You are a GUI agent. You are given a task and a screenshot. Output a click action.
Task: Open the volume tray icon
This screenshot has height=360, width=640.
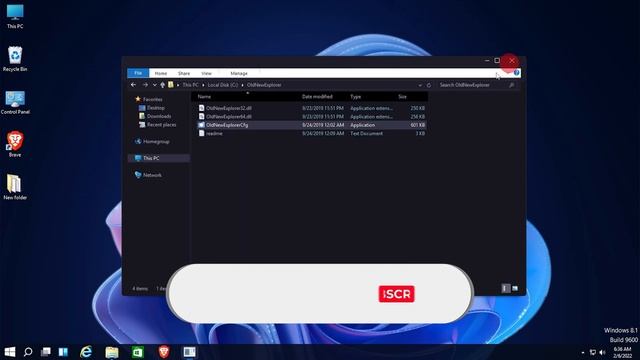(602, 353)
